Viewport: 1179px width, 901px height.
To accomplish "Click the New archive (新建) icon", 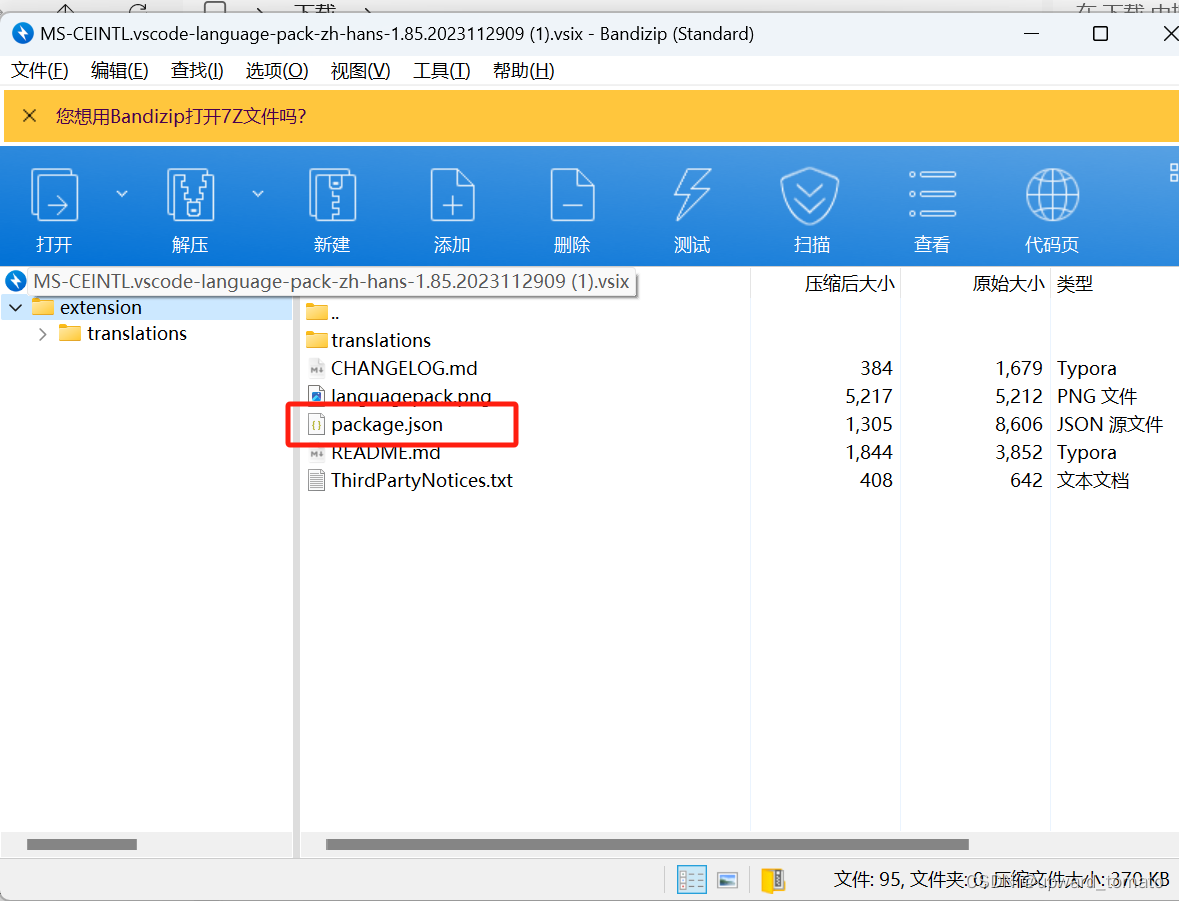I will click(332, 195).
